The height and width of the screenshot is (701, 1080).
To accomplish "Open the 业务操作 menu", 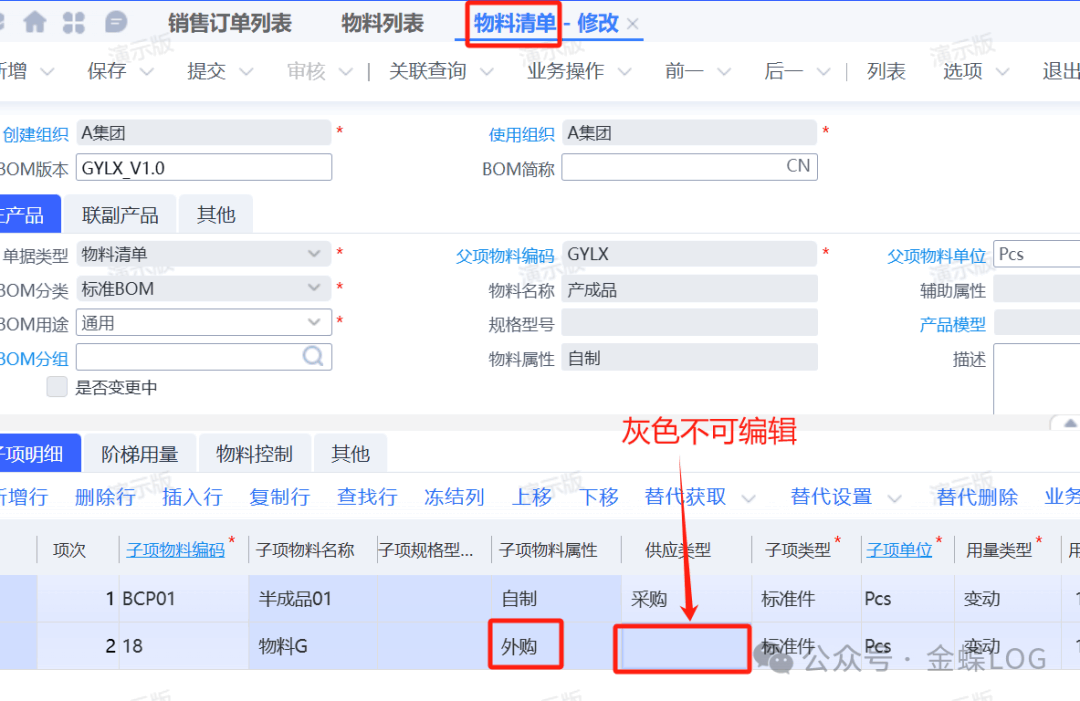I will coord(566,71).
